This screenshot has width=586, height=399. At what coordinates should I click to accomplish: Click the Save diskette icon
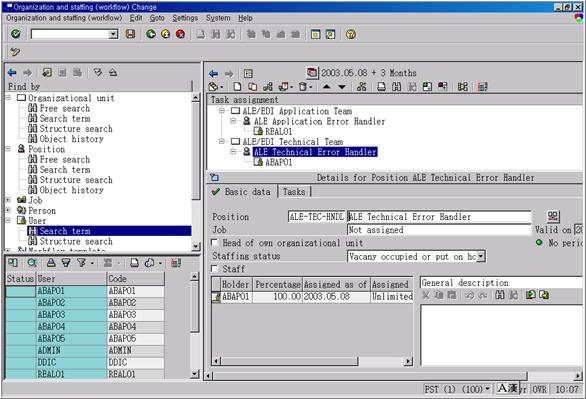click(130, 34)
